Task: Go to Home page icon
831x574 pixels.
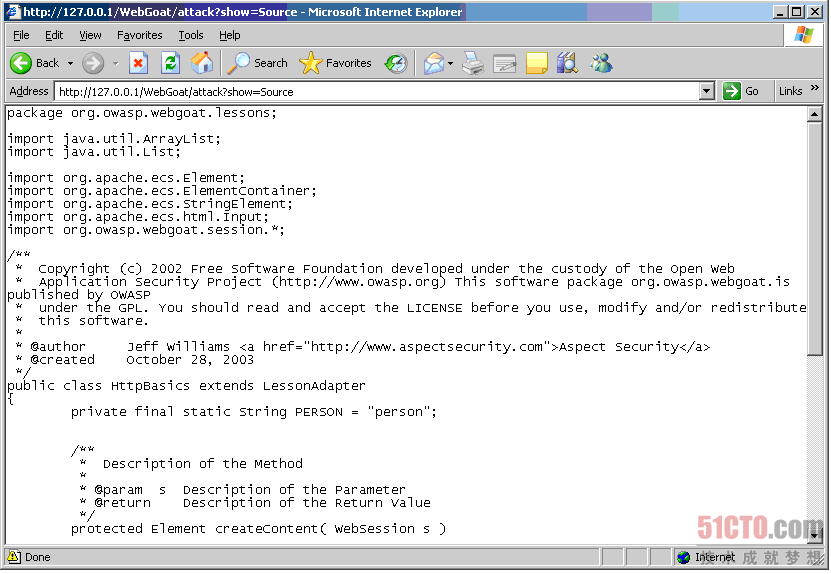Action: click(x=202, y=64)
